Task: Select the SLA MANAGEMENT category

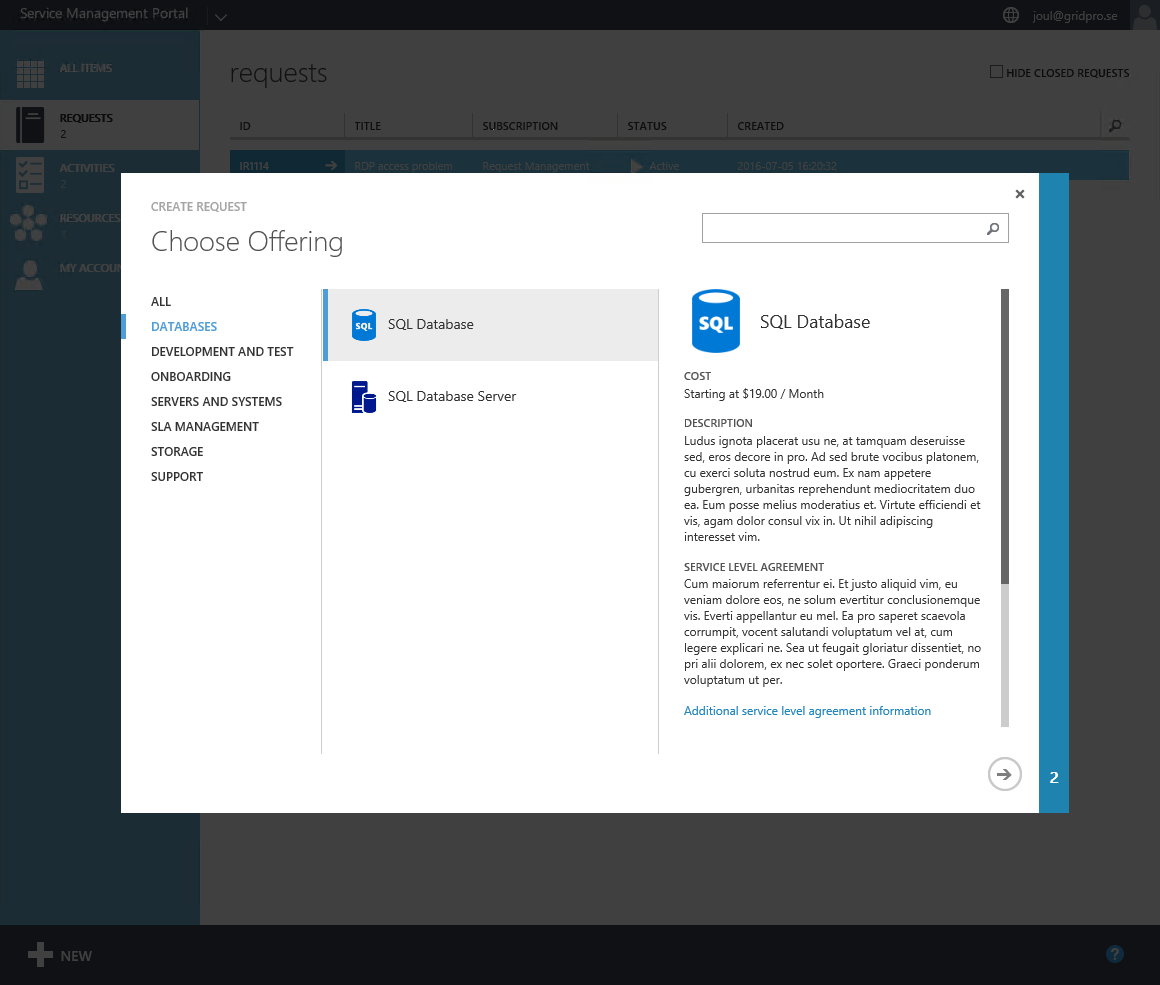Action: pos(205,427)
